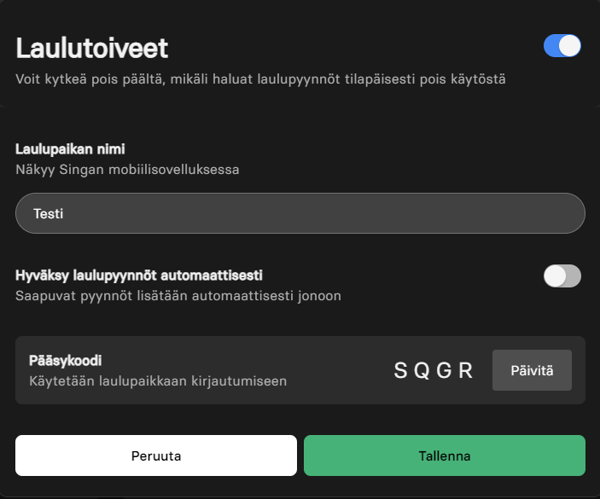Click the Laulutoiveet heading

[x=92, y=48]
